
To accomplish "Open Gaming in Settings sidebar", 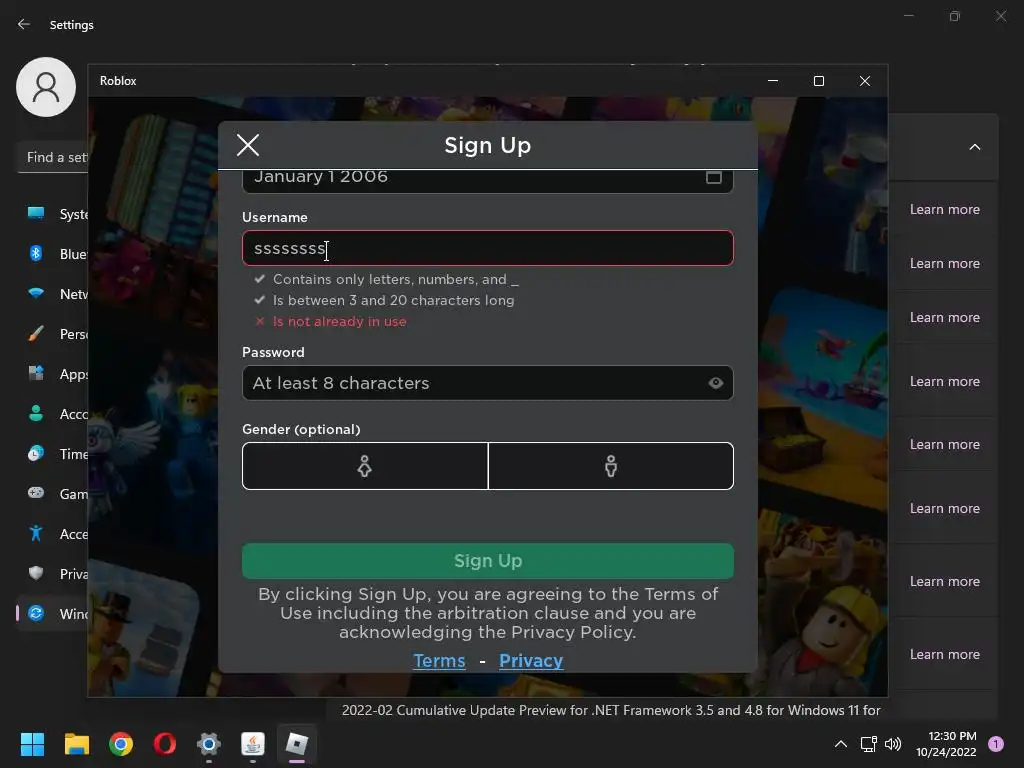I will pyautogui.click(x=57, y=494).
